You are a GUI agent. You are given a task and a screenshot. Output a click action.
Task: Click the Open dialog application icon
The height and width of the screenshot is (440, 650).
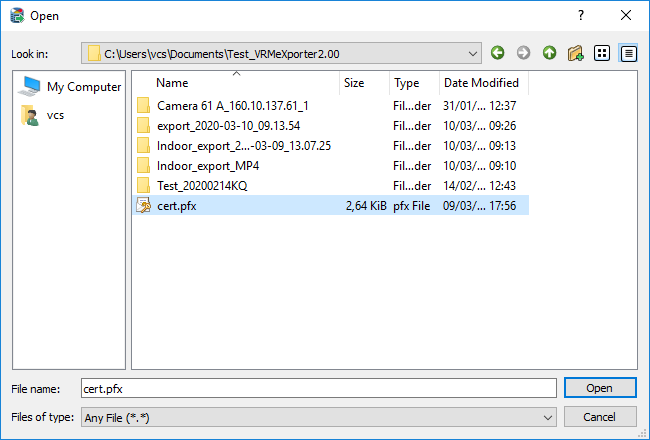pyautogui.click(x=17, y=16)
